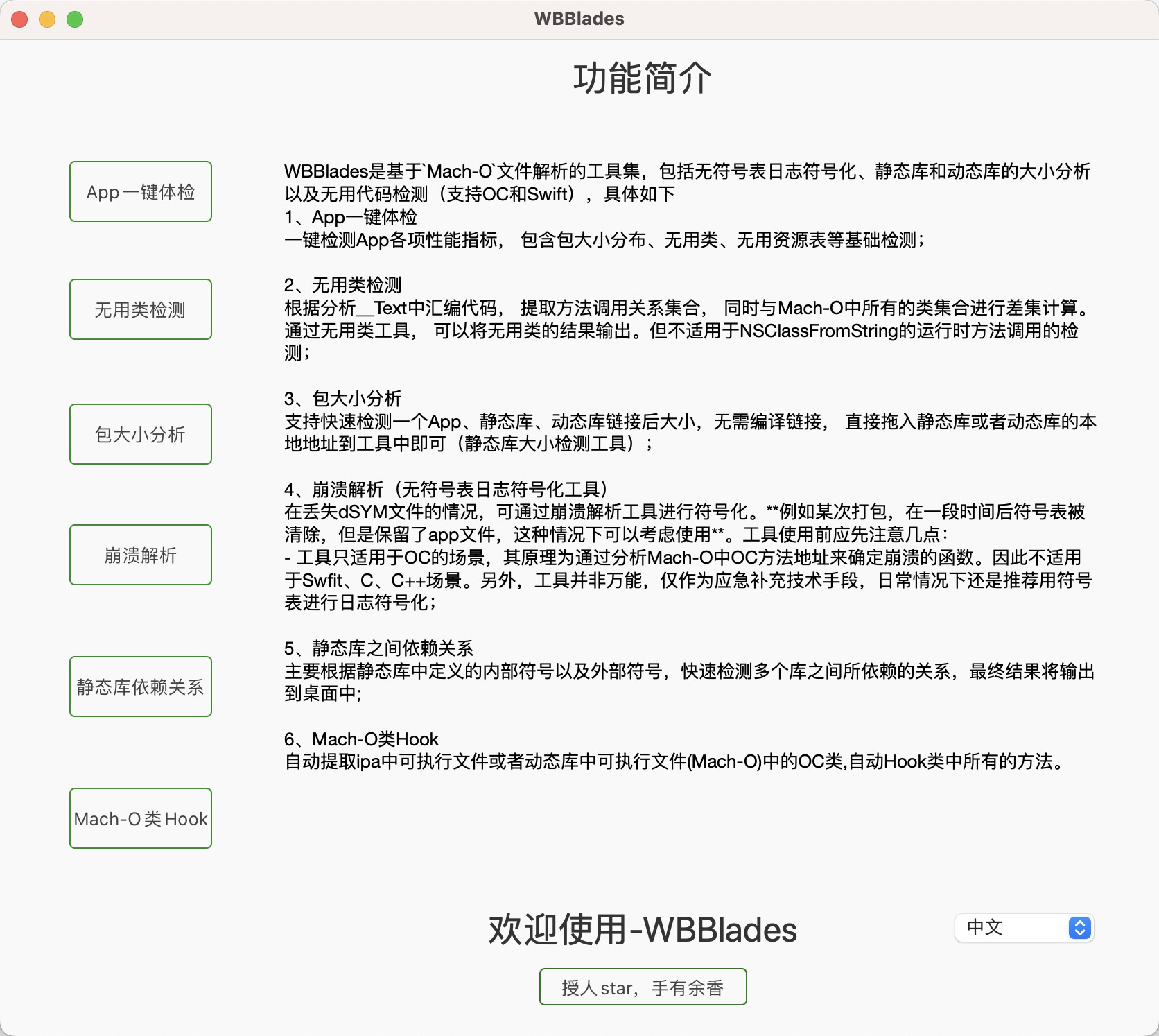Click the '6、Mach-O类Hook' description heading
The height and width of the screenshot is (1036, 1159).
(x=362, y=739)
